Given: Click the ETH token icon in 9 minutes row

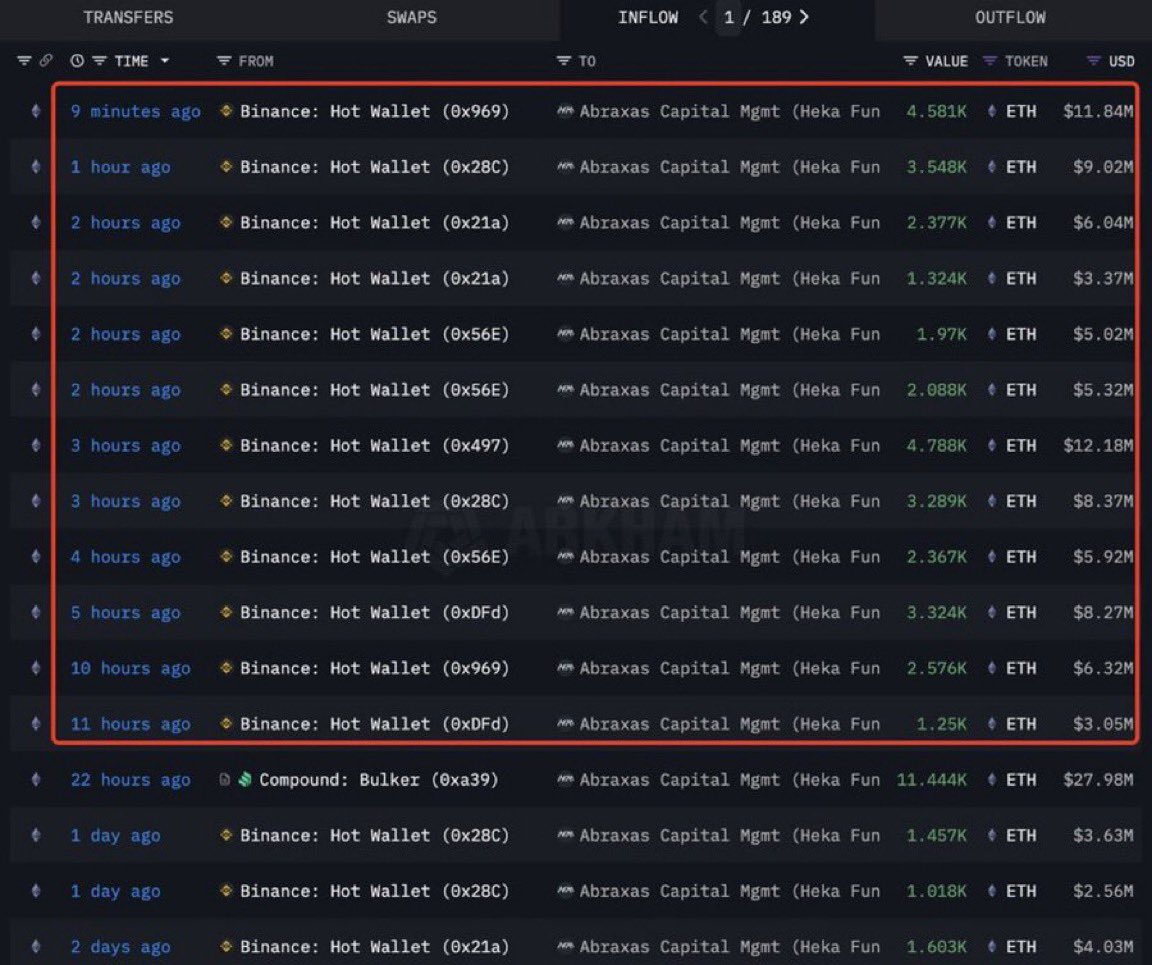Looking at the screenshot, I should (x=992, y=112).
